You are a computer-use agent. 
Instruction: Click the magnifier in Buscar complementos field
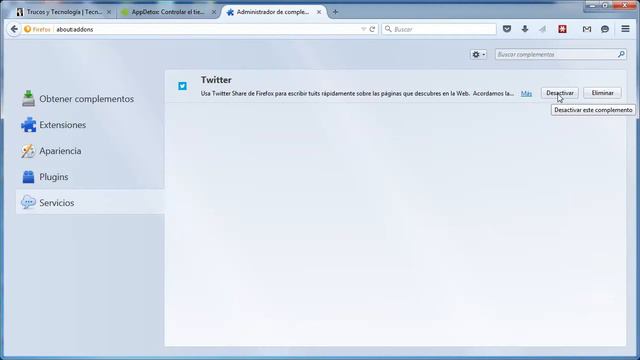coord(621,54)
